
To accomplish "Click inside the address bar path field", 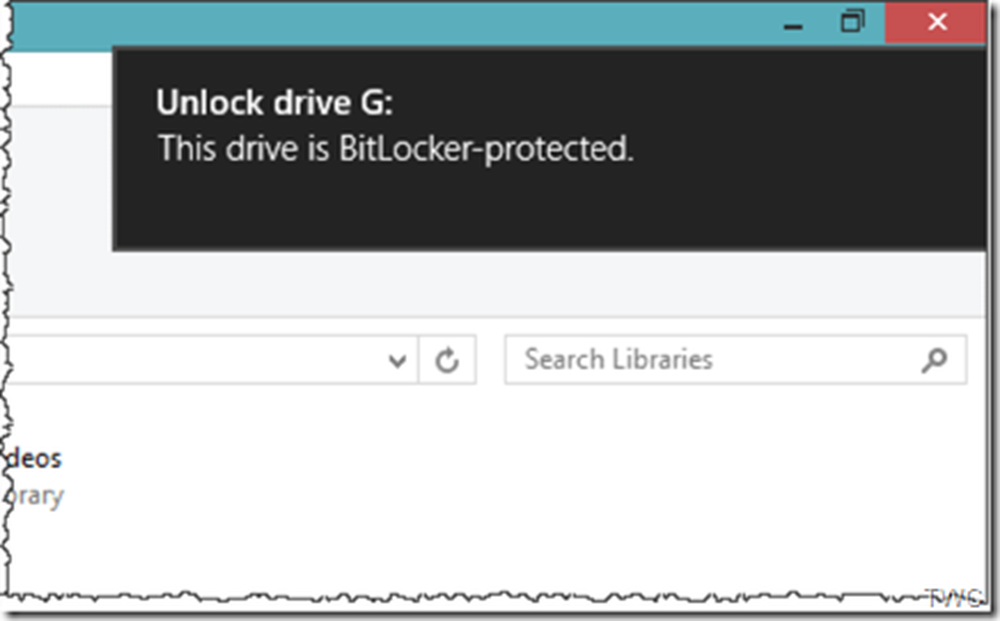I will click(x=200, y=361).
